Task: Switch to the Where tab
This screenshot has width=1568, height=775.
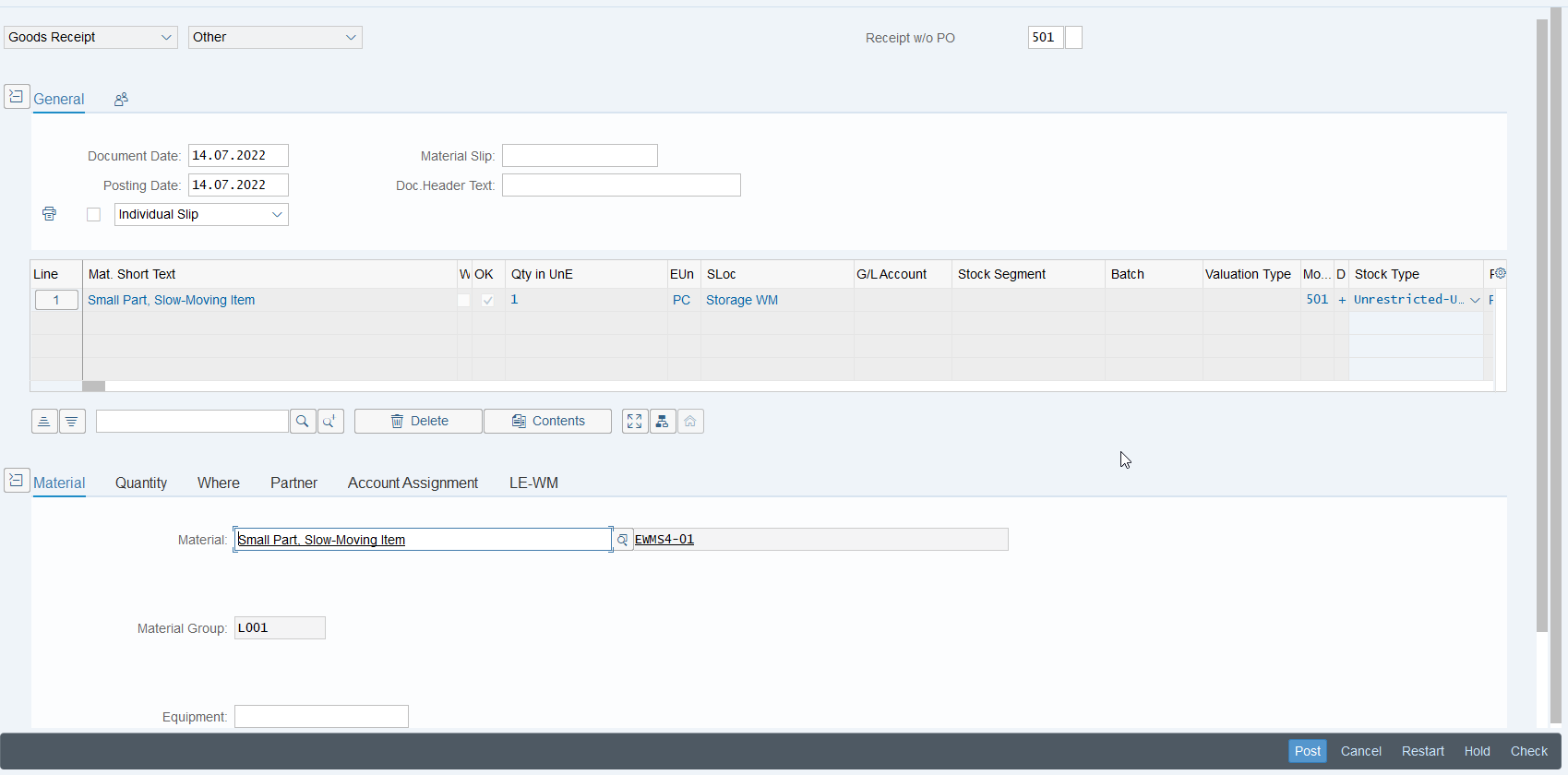Action: pyautogui.click(x=219, y=483)
